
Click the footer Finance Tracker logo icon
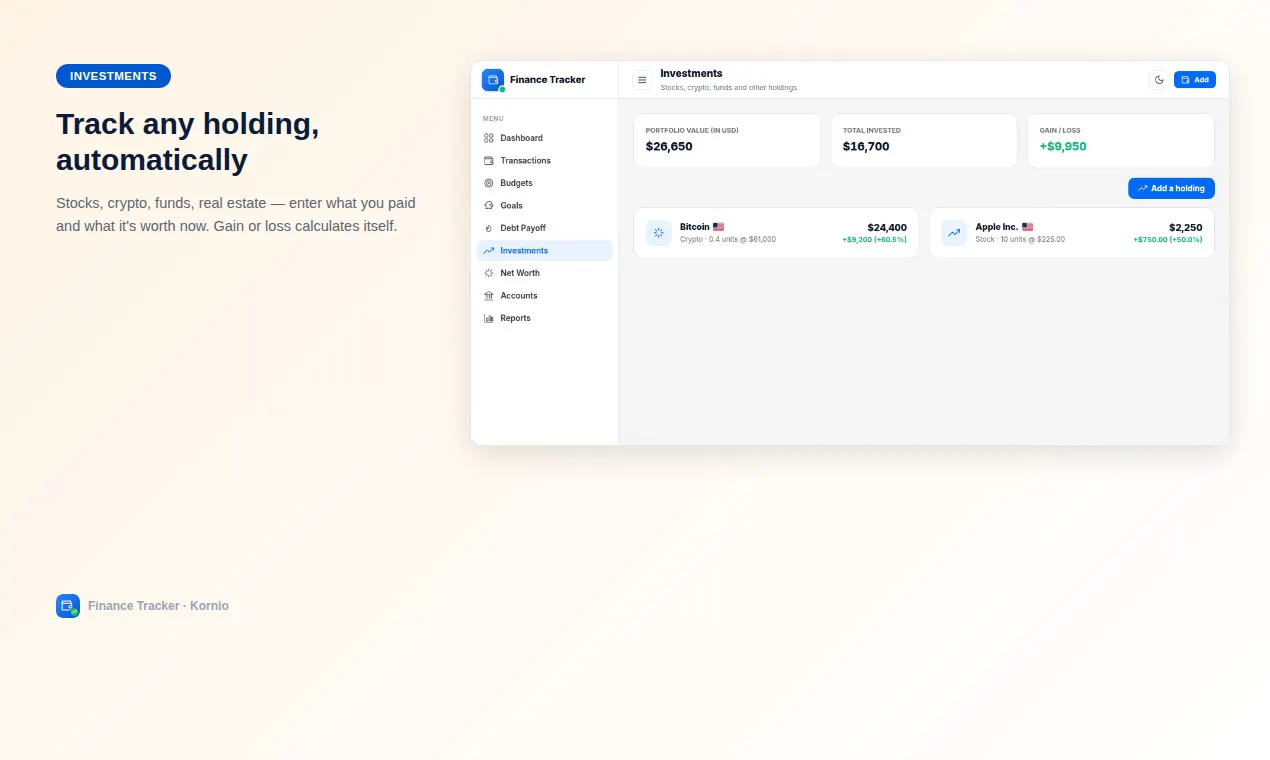click(x=68, y=606)
